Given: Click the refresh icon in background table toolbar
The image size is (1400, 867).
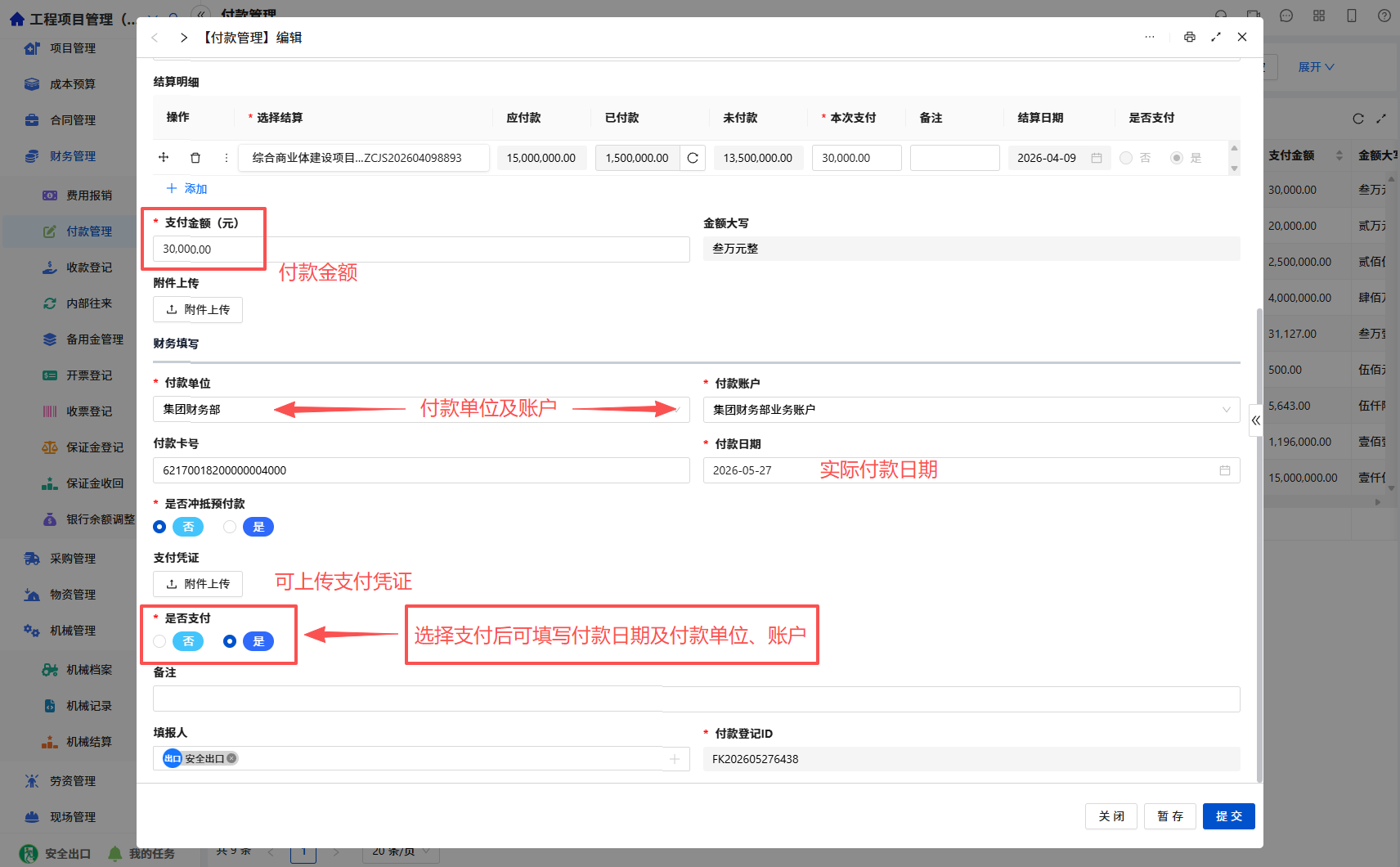Looking at the screenshot, I should [1358, 119].
